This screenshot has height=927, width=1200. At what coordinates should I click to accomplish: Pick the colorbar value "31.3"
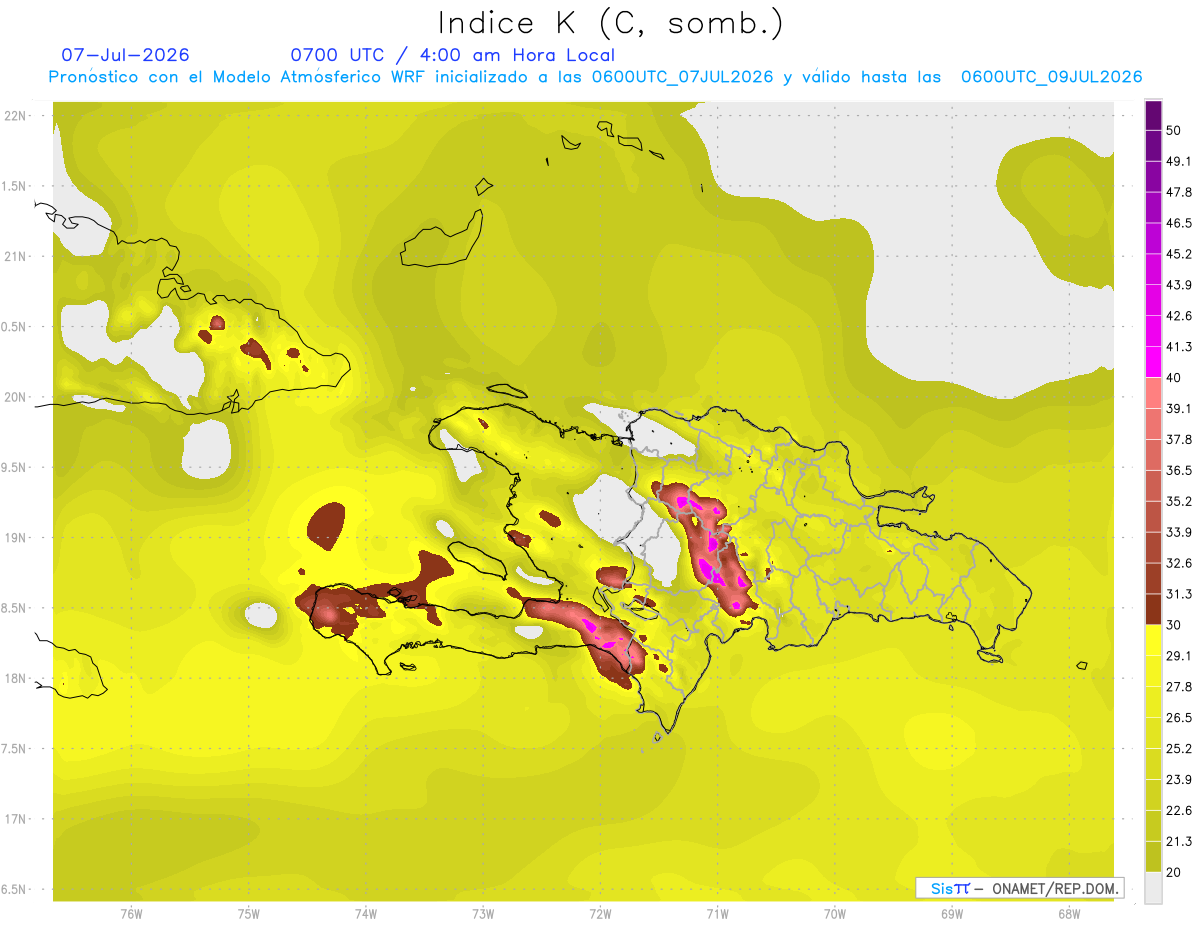pyautogui.click(x=1178, y=594)
